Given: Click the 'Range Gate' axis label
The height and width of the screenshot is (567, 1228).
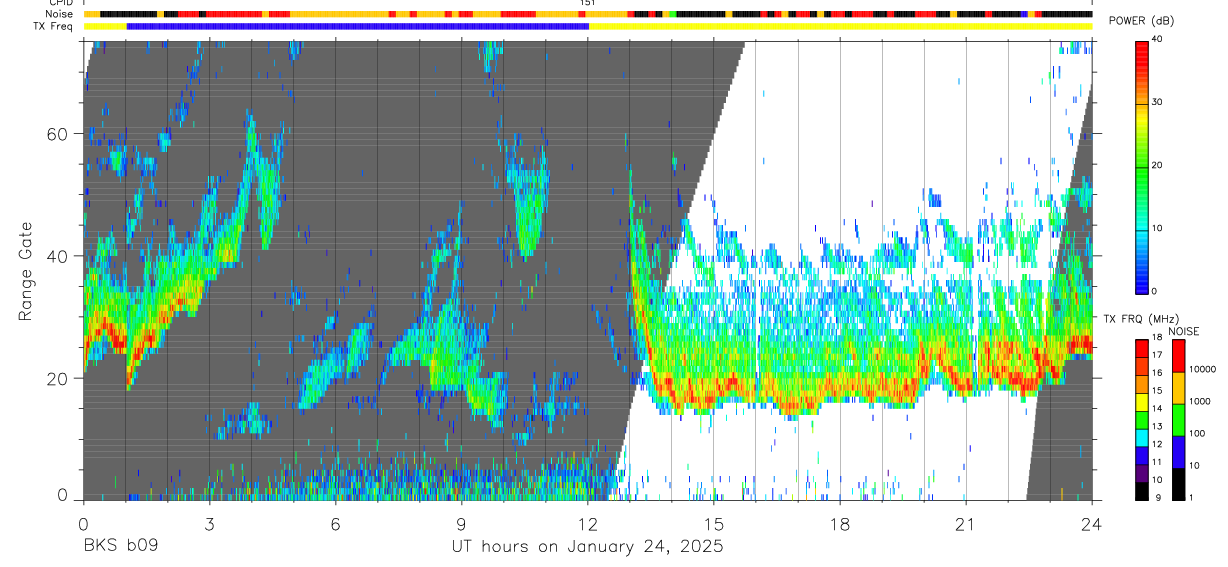Looking at the screenshot, I should (x=27, y=272).
